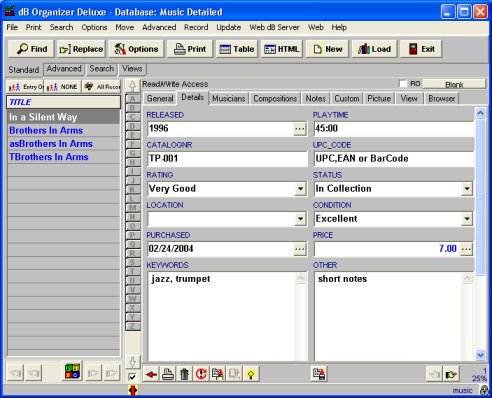
Task: Expand the STATUS dropdown
Action: [467, 189]
